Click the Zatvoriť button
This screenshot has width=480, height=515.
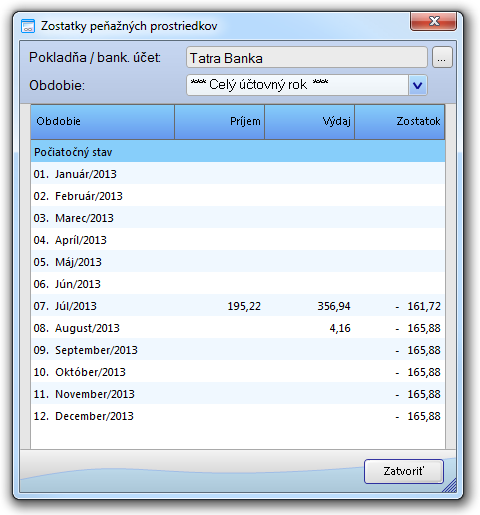coord(404,471)
